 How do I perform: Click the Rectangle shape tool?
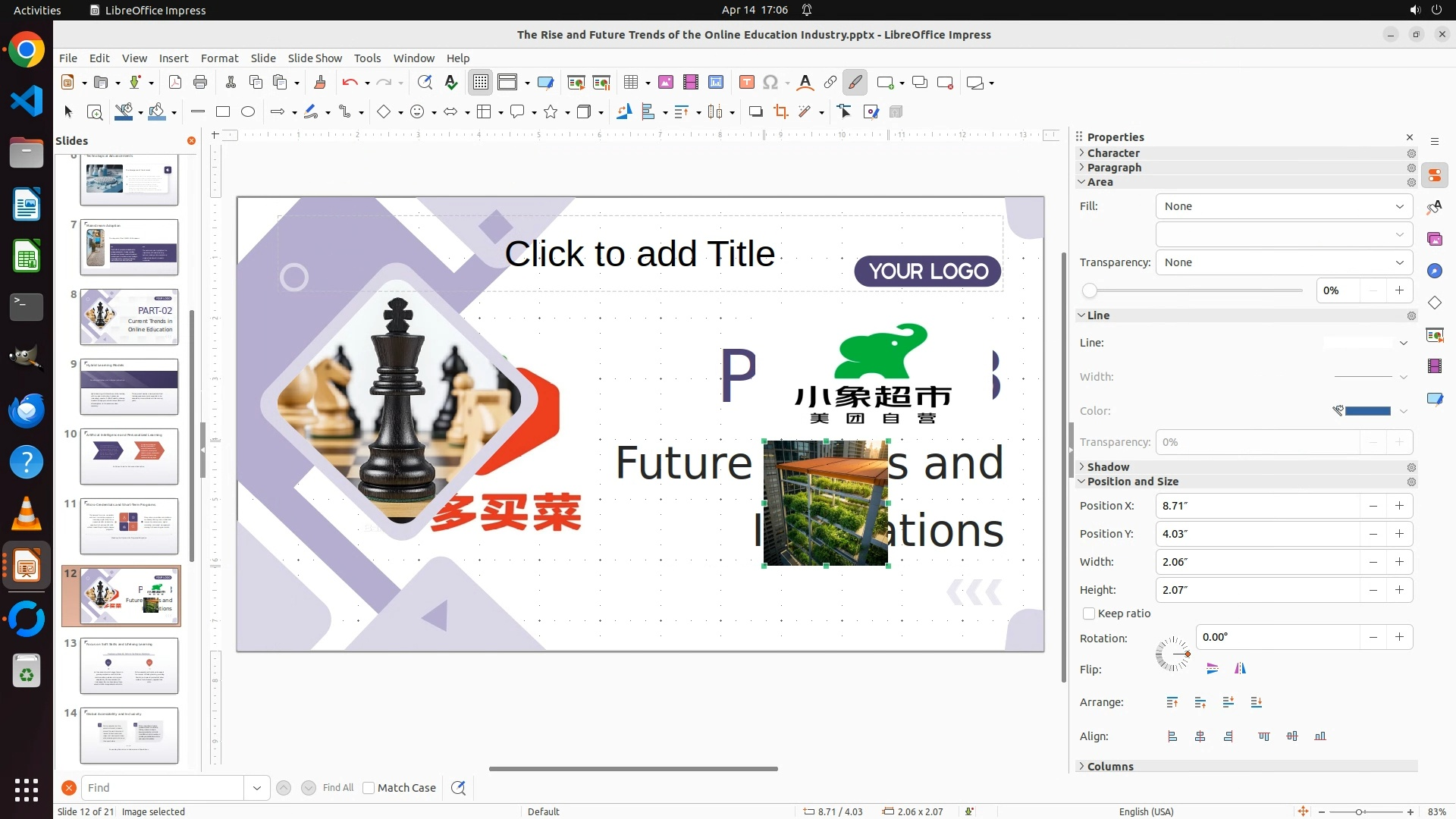tap(222, 112)
